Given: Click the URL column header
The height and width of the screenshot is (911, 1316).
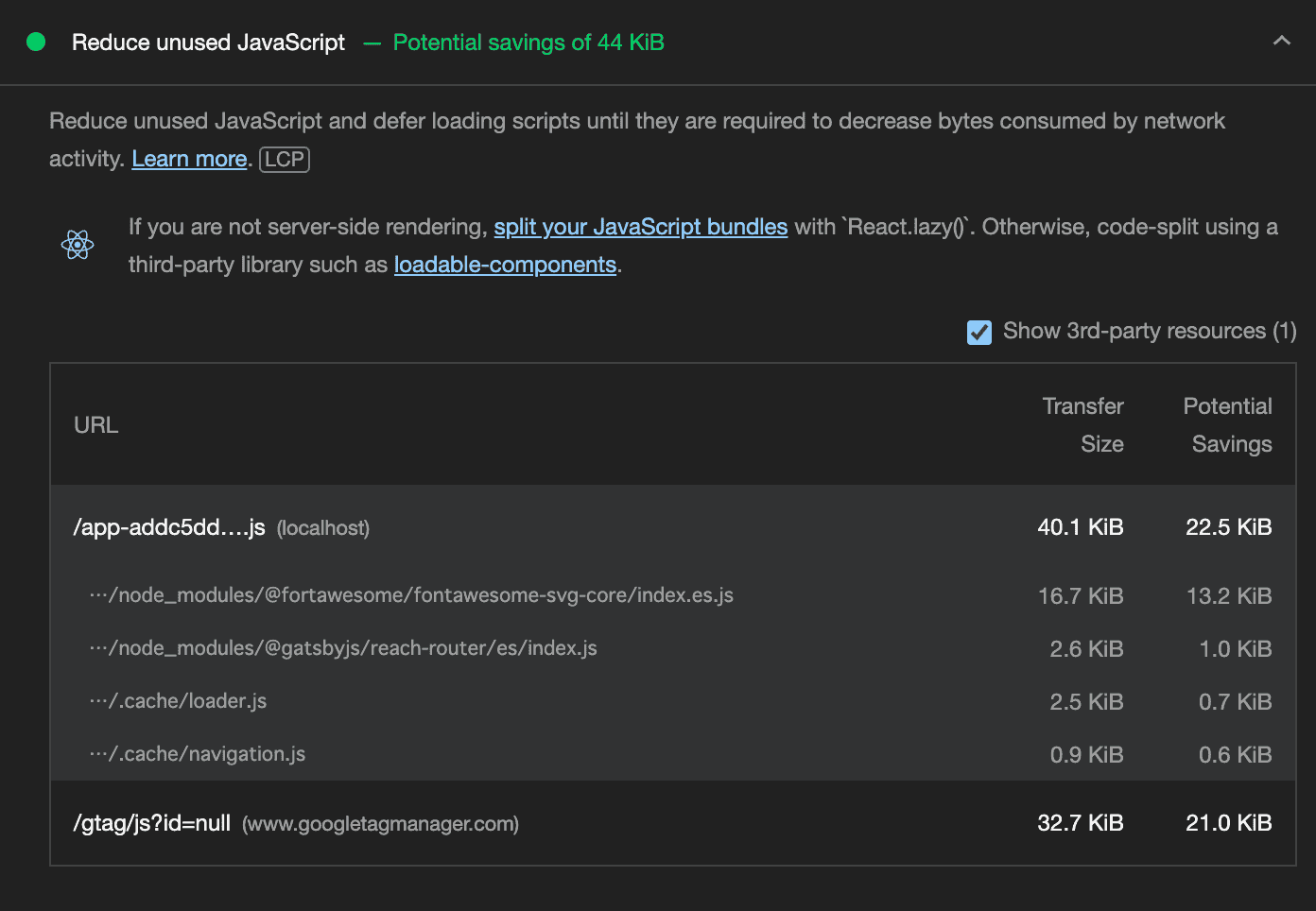Looking at the screenshot, I should click(x=96, y=425).
